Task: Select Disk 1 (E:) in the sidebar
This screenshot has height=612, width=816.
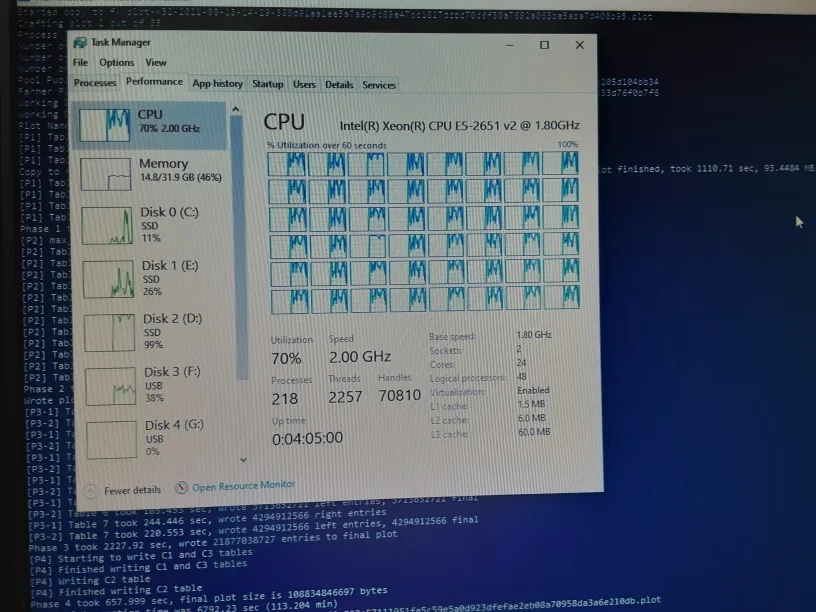Action: point(155,278)
